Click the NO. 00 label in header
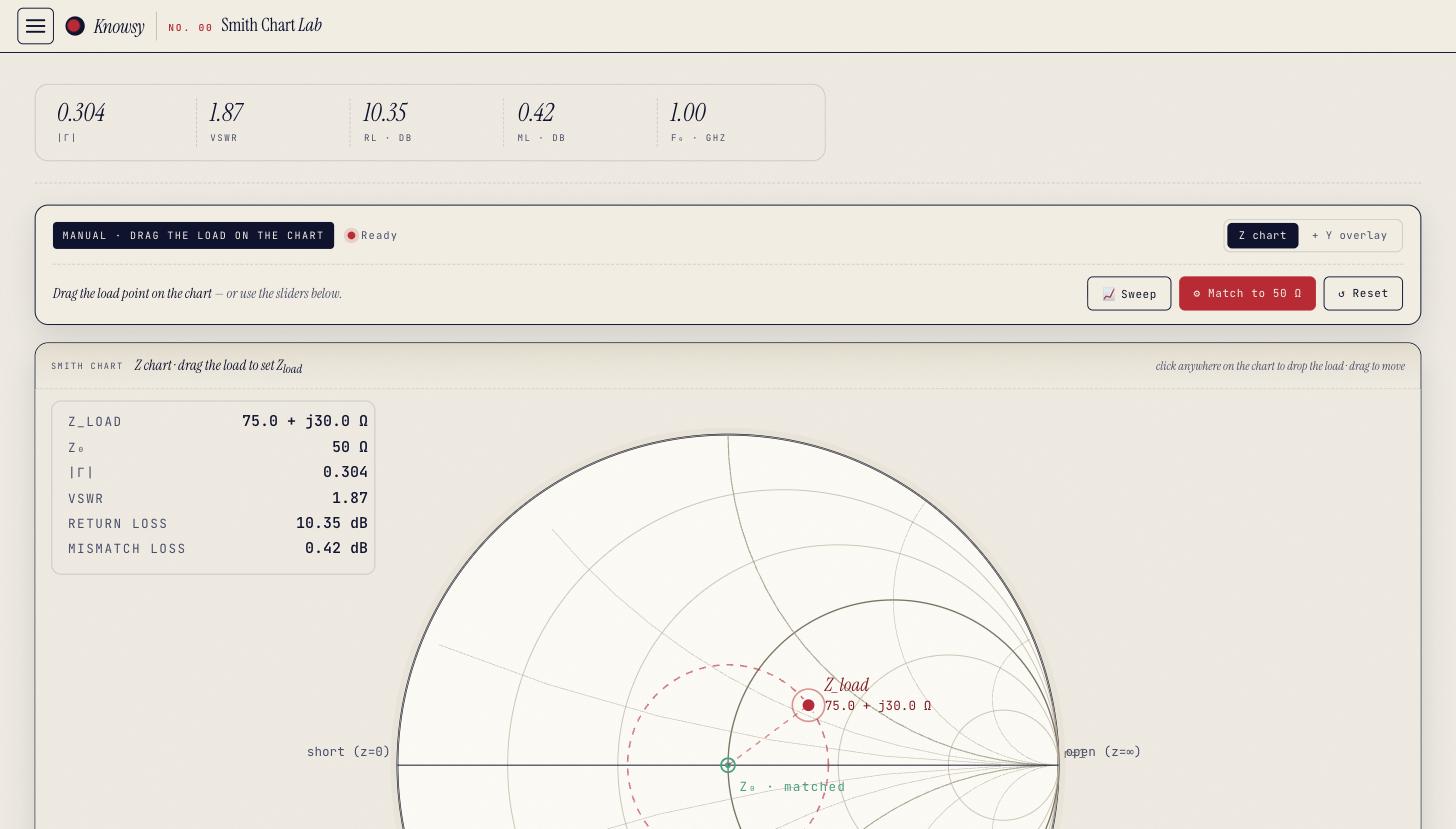Image resolution: width=1456 pixels, height=829 pixels. [190, 28]
